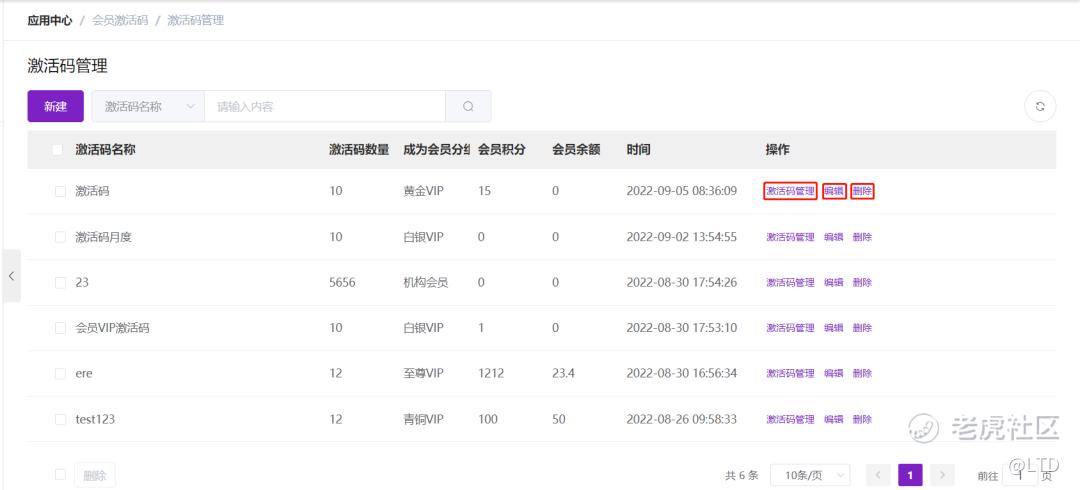Go to 会员激活码 breadcrumb item
Image resolution: width=1080 pixels, height=490 pixels.
(x=119, y=20)
